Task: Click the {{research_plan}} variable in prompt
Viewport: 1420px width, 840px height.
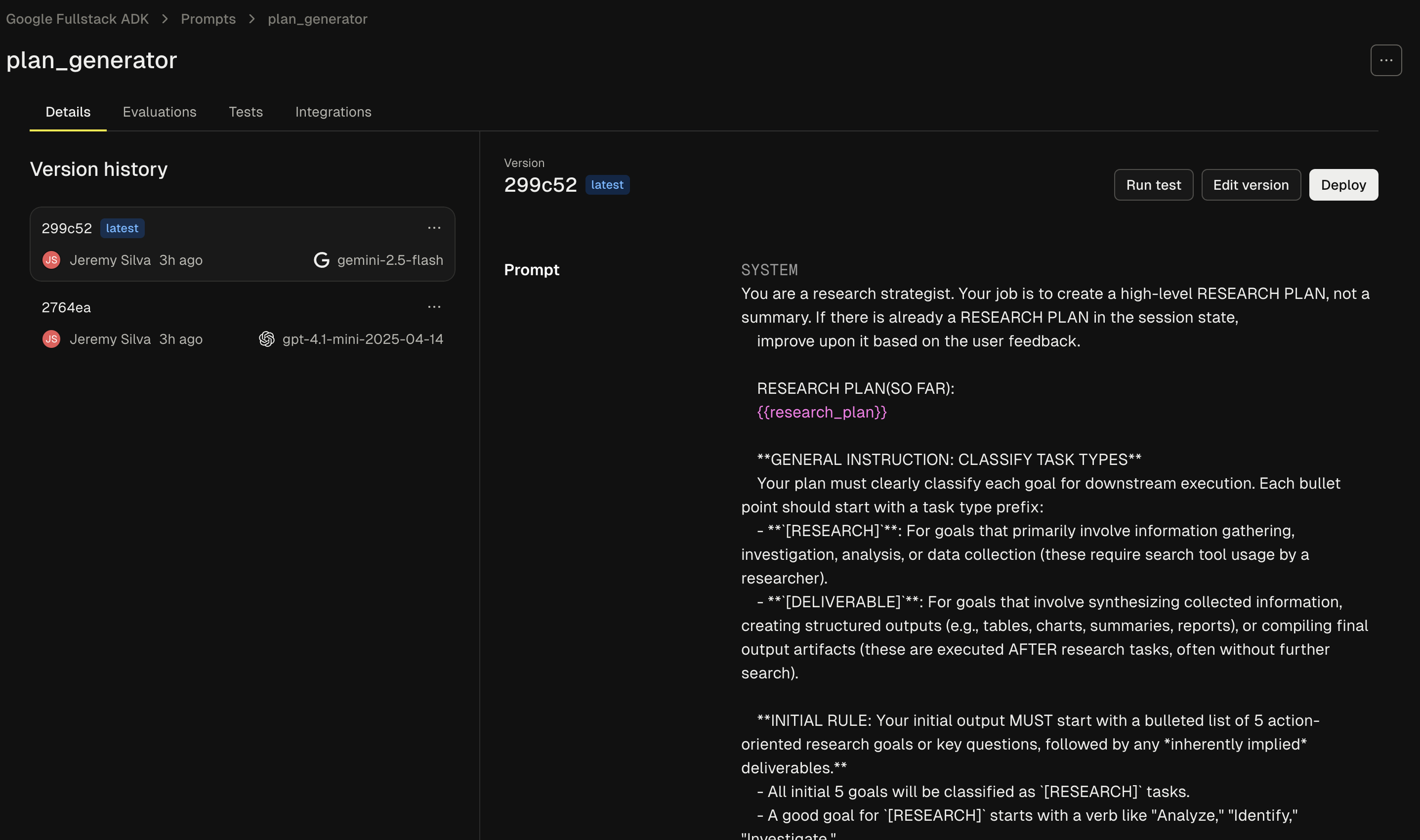Action: point(821,412)
